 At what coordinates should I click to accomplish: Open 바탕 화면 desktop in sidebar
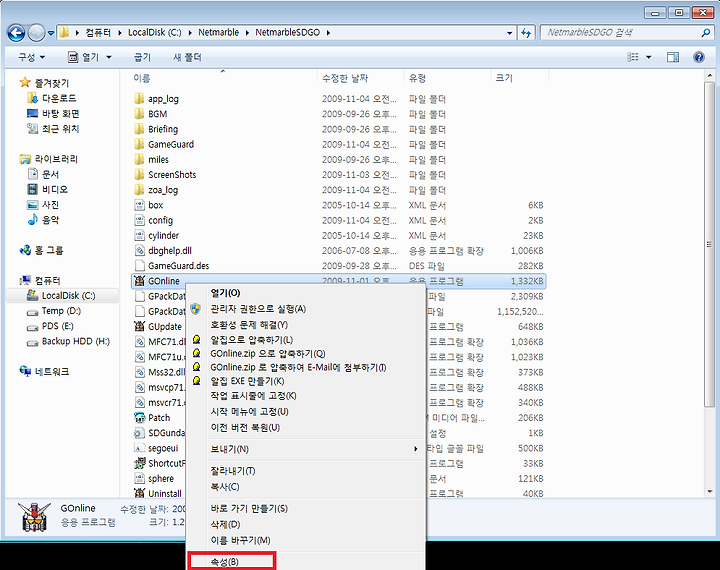pyautogui.click(x=53, y=113)
